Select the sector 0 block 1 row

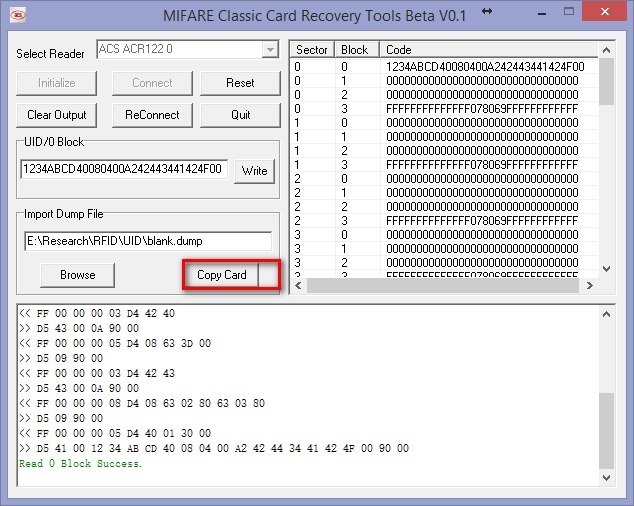pyautogui.click(x=444, y=80)
